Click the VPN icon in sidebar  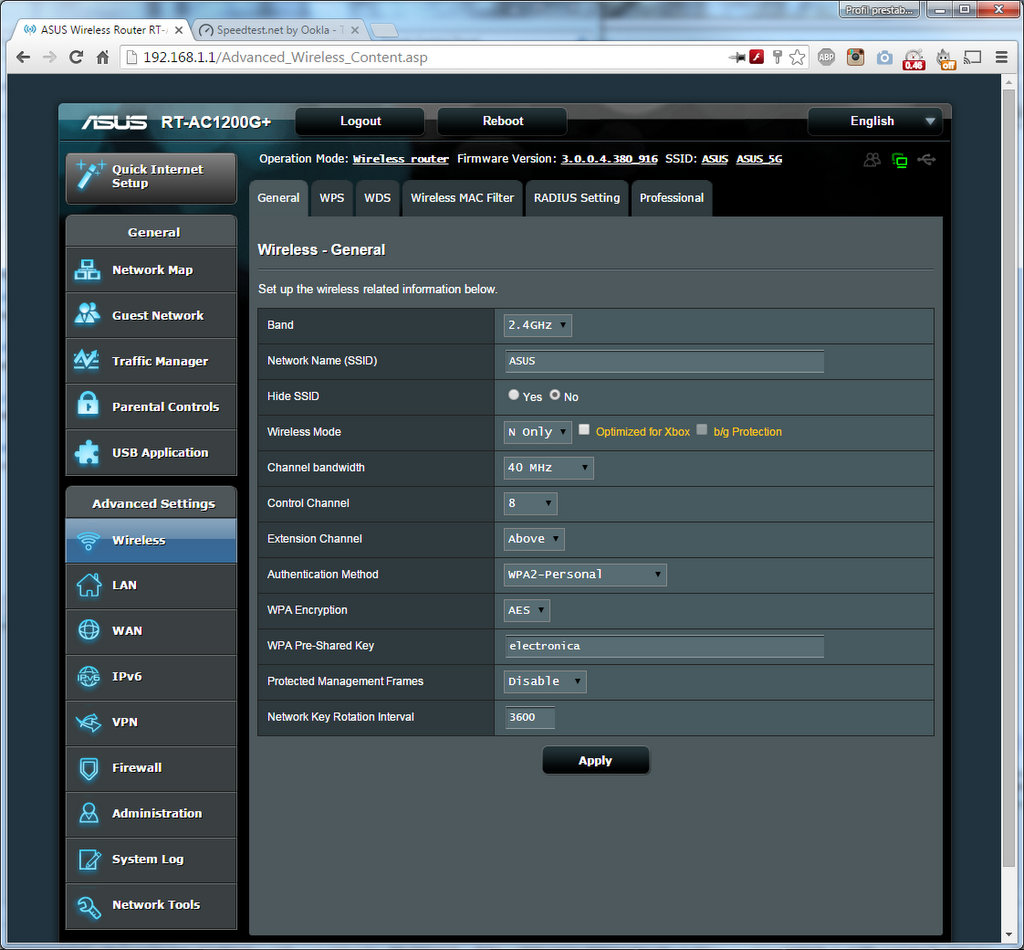pyautogui.click(x=89, y=722)
